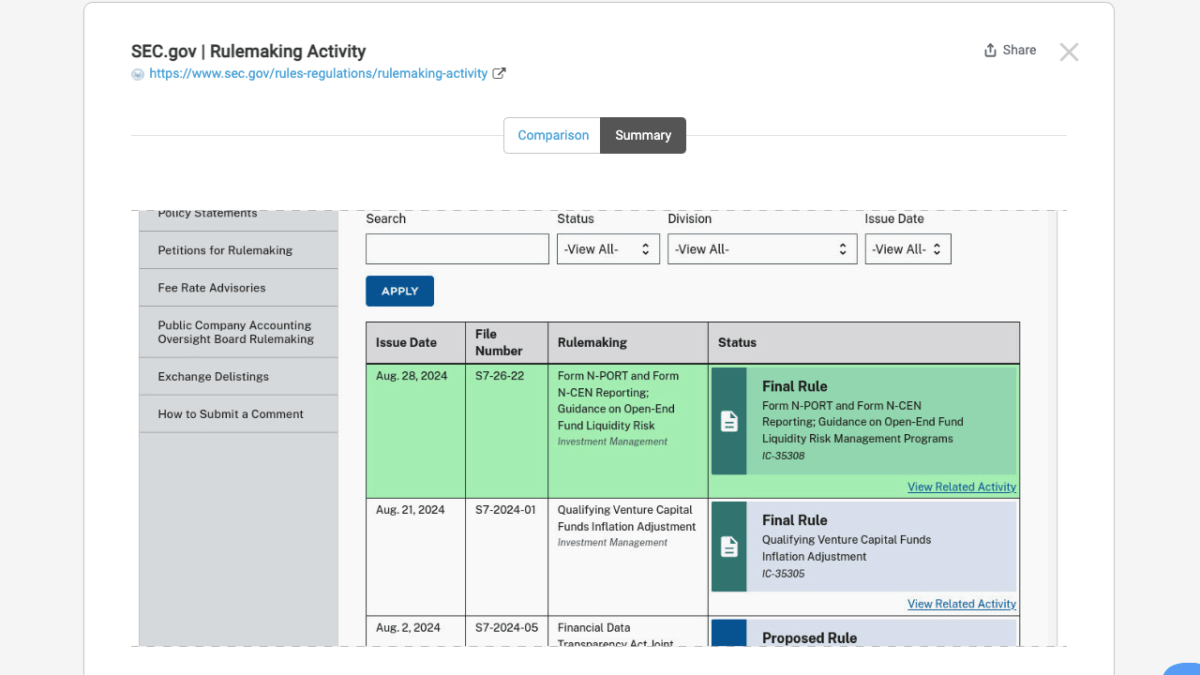
Task: Open How to Submit a Comment
Action: (x=230, y=414)
